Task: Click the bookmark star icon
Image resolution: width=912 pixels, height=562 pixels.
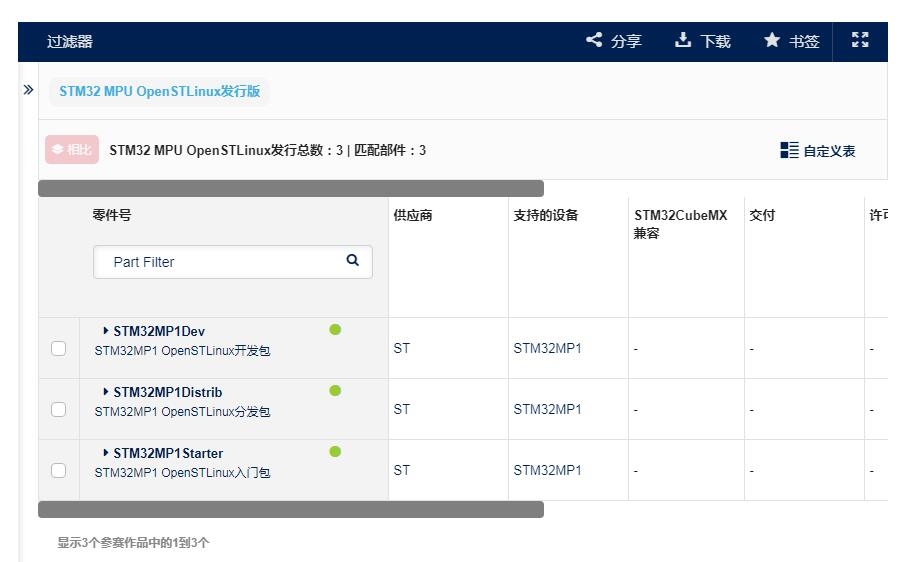Action: pyautogui.click(x=772, y=40)
